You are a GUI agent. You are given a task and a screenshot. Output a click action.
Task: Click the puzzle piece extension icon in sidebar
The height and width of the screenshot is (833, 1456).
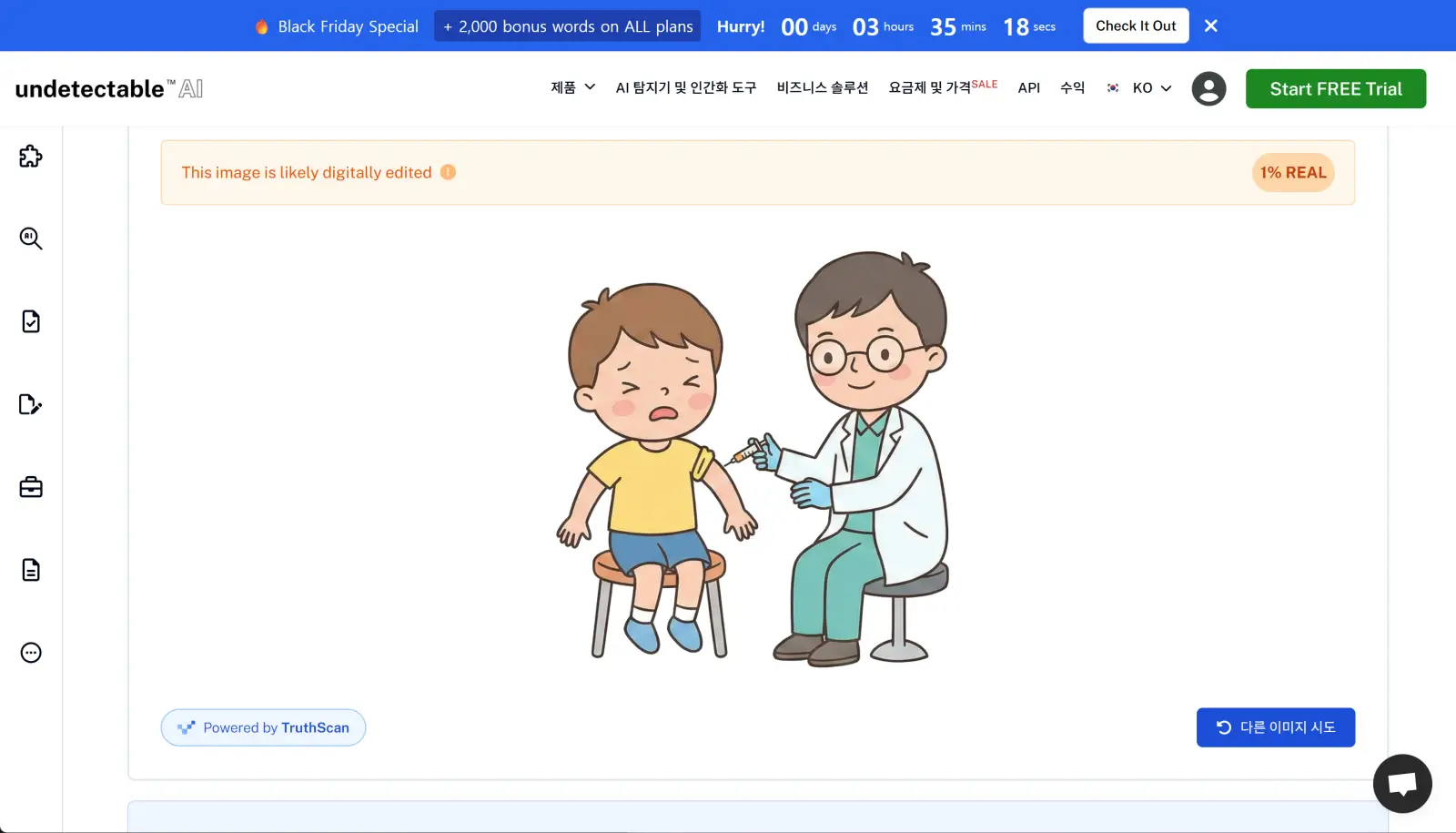point(31,157)
